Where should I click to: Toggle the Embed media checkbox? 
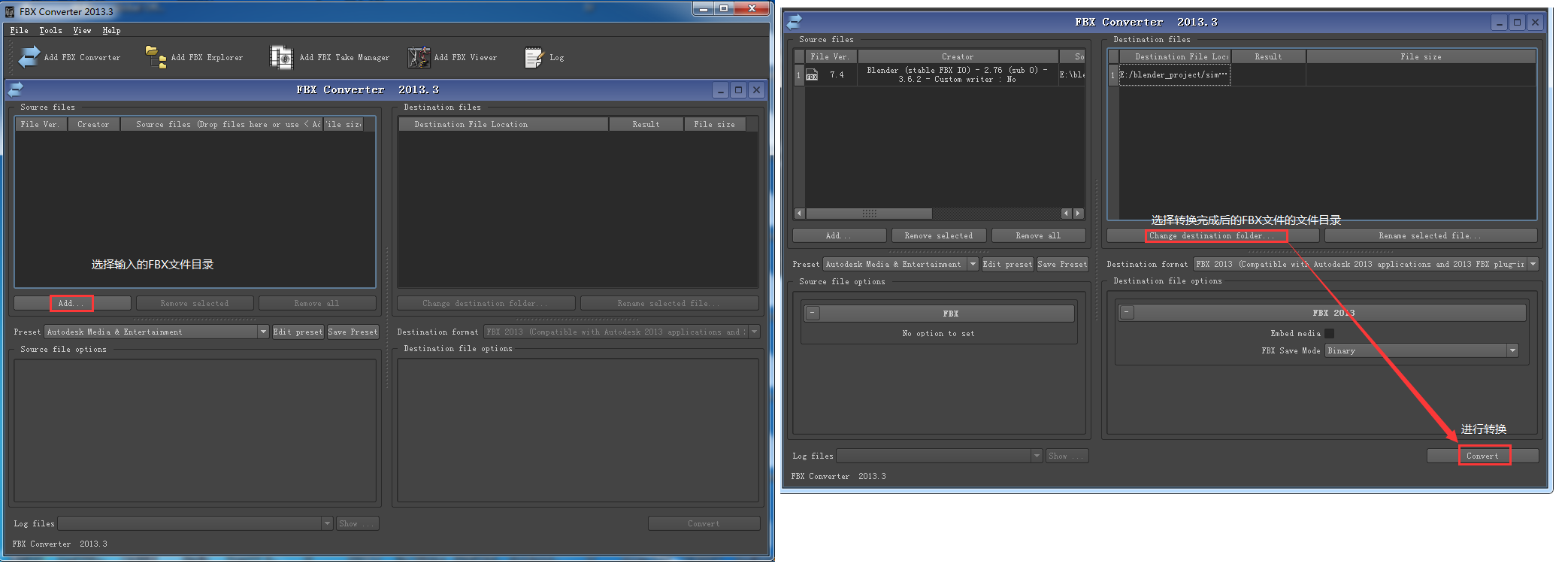(x=1329, y=333)
